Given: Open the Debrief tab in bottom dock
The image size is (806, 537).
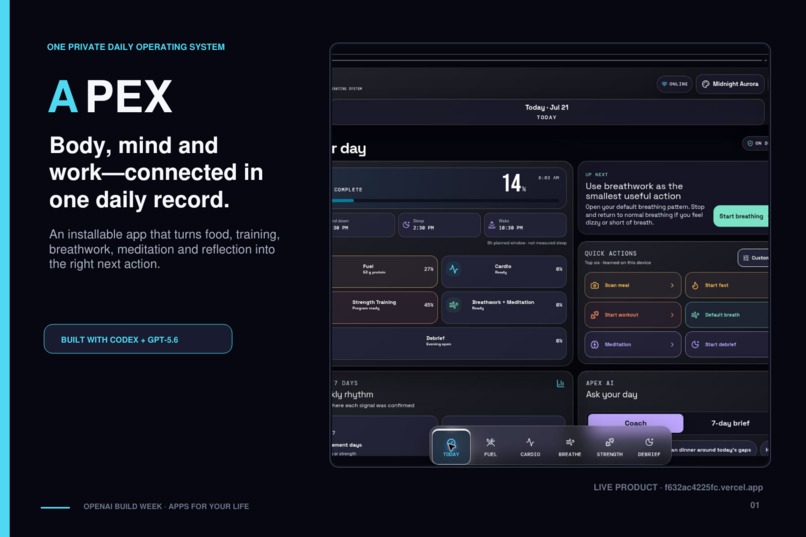Looking at the screenshot, I should click(x=649, y=447).
